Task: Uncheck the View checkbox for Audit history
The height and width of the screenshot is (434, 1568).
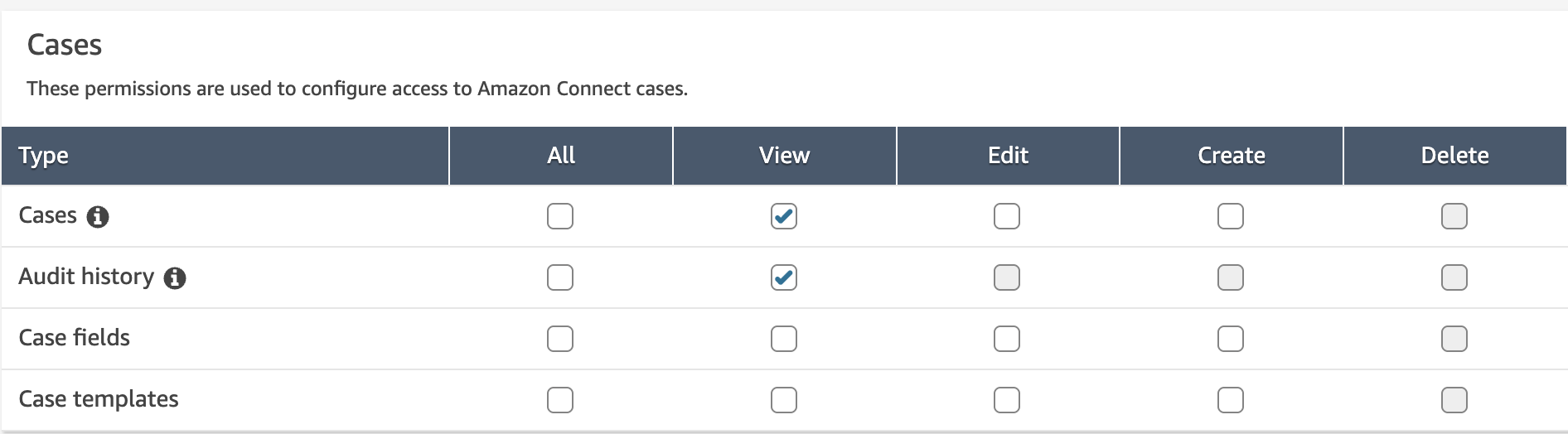Action: [784, 277]
